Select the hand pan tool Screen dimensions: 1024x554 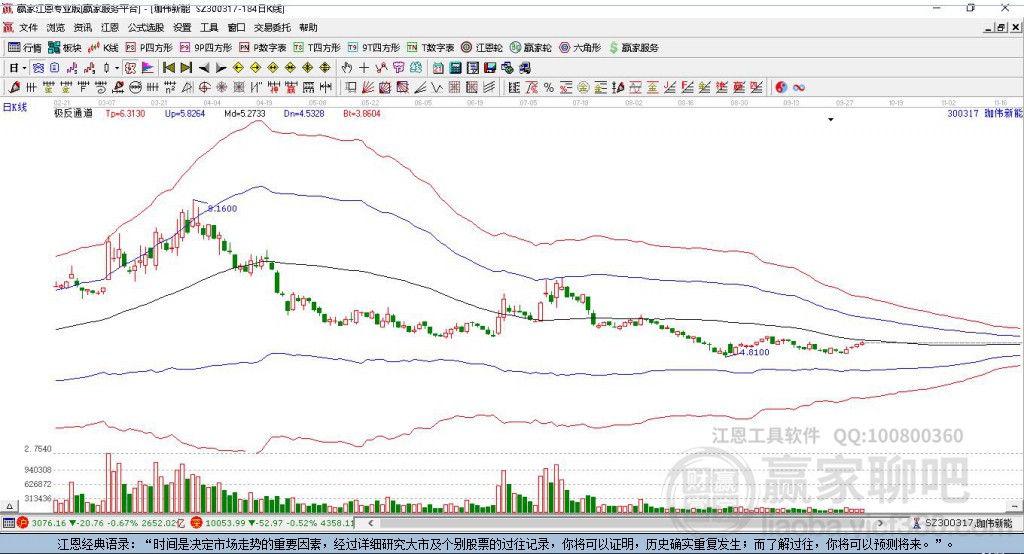point(347,68)
